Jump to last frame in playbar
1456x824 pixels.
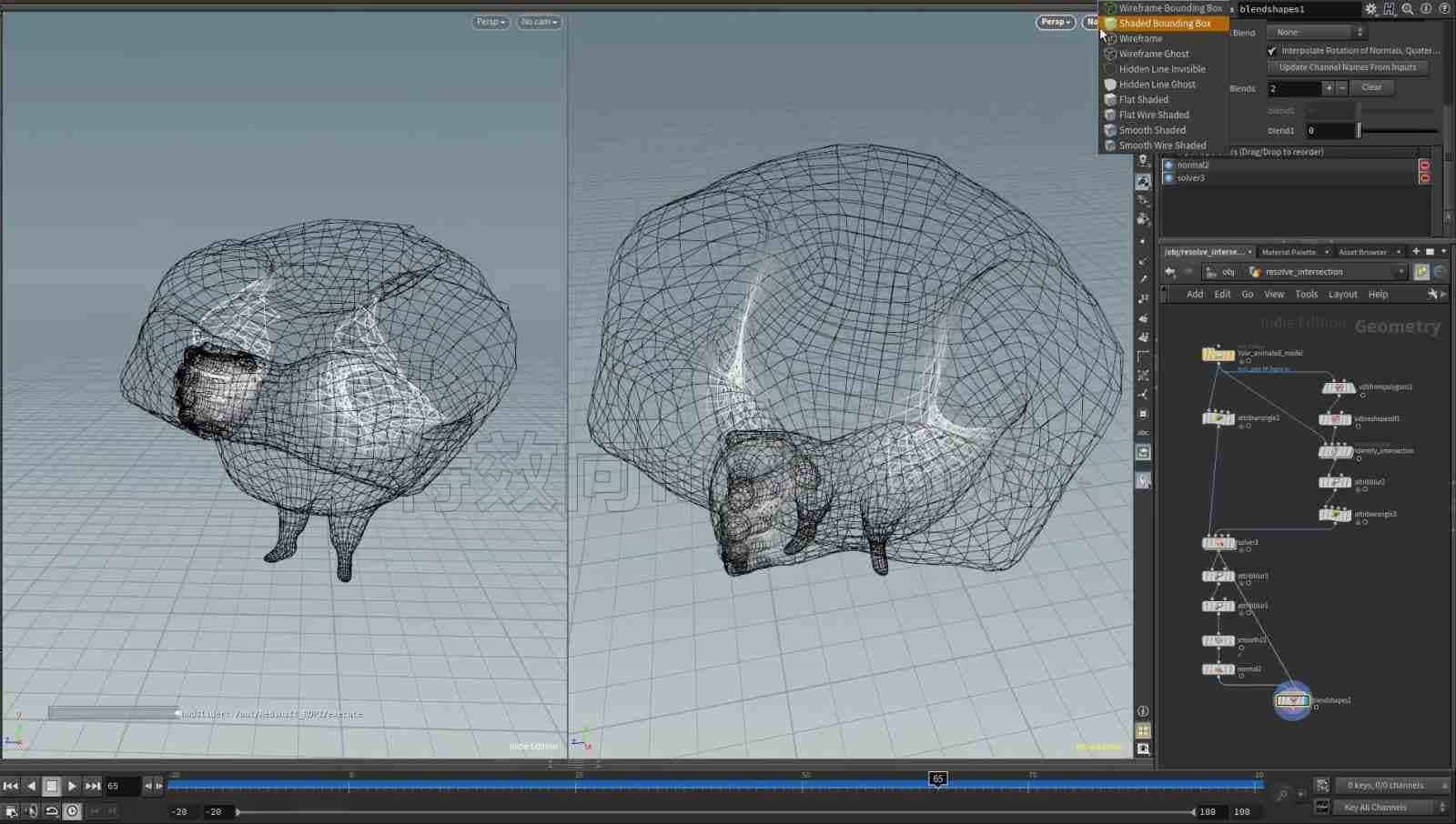coord(93,786)
